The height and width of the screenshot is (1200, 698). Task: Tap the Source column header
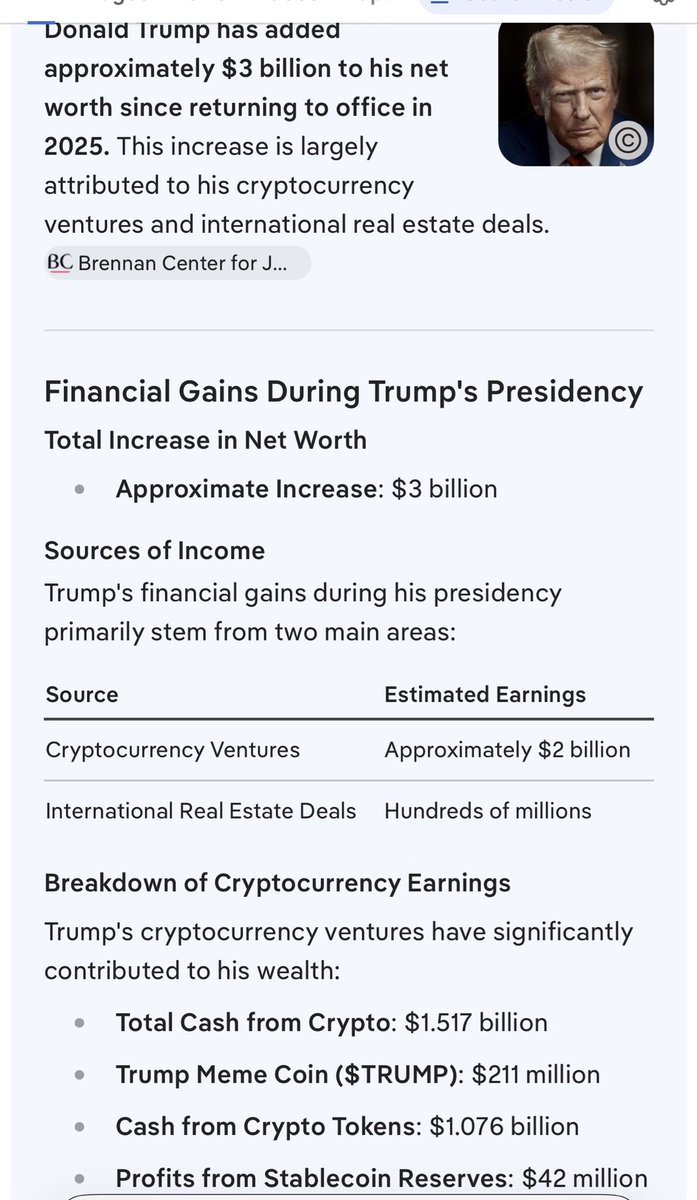(x=82, y=694)
